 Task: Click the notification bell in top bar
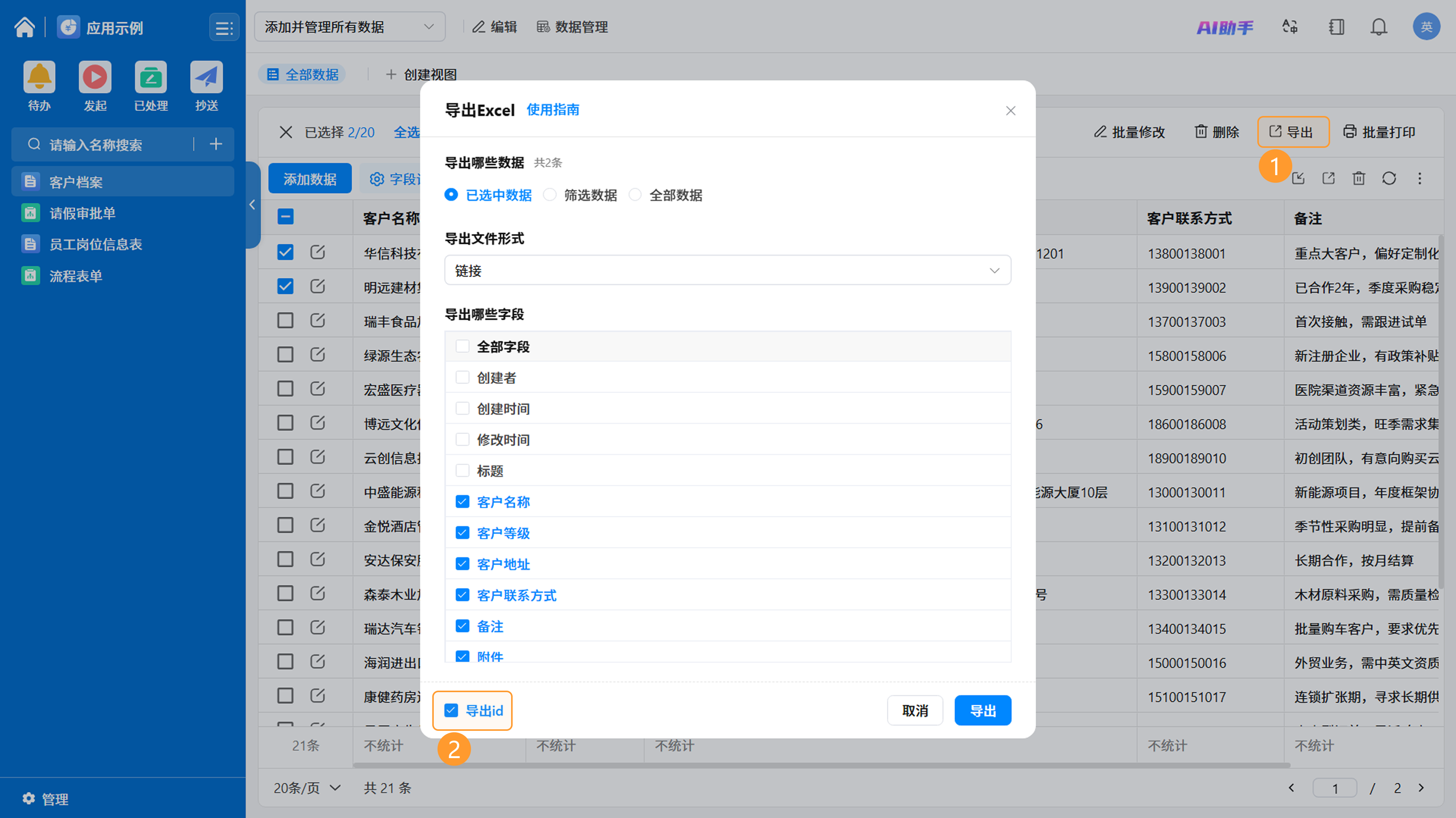pos(1379,27)
